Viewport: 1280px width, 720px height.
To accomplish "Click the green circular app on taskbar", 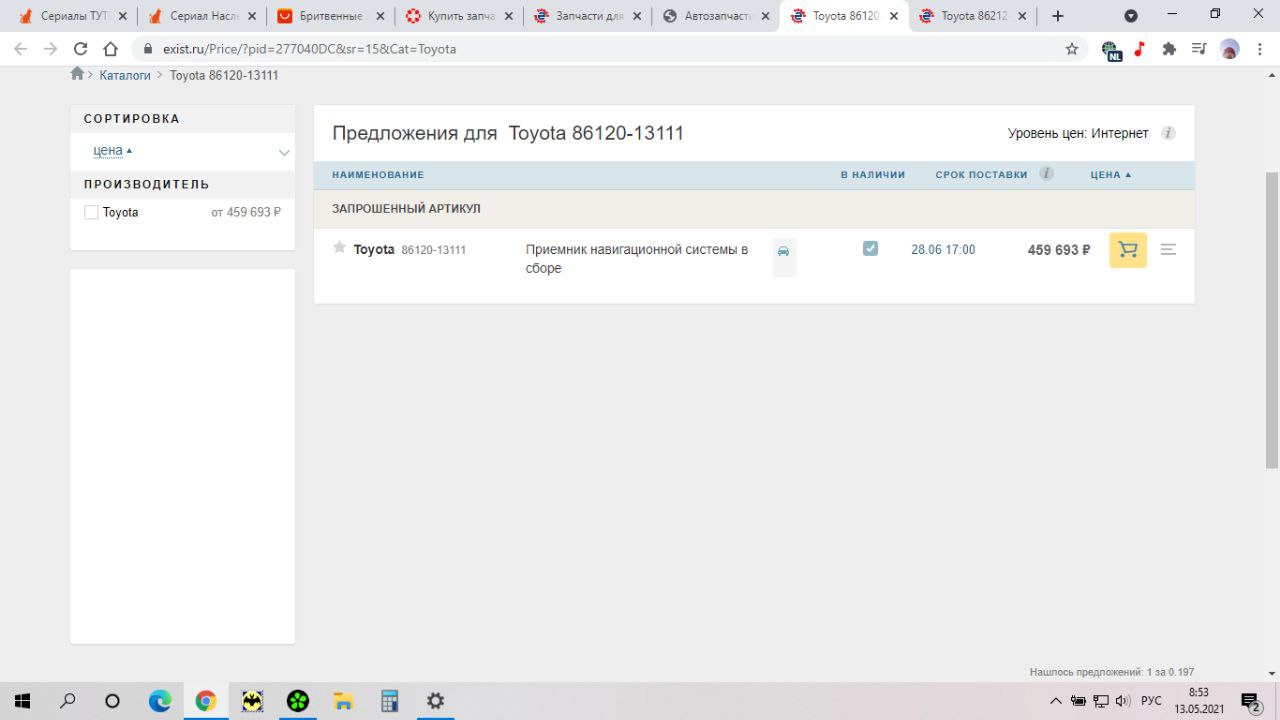I will coord(298,701).
